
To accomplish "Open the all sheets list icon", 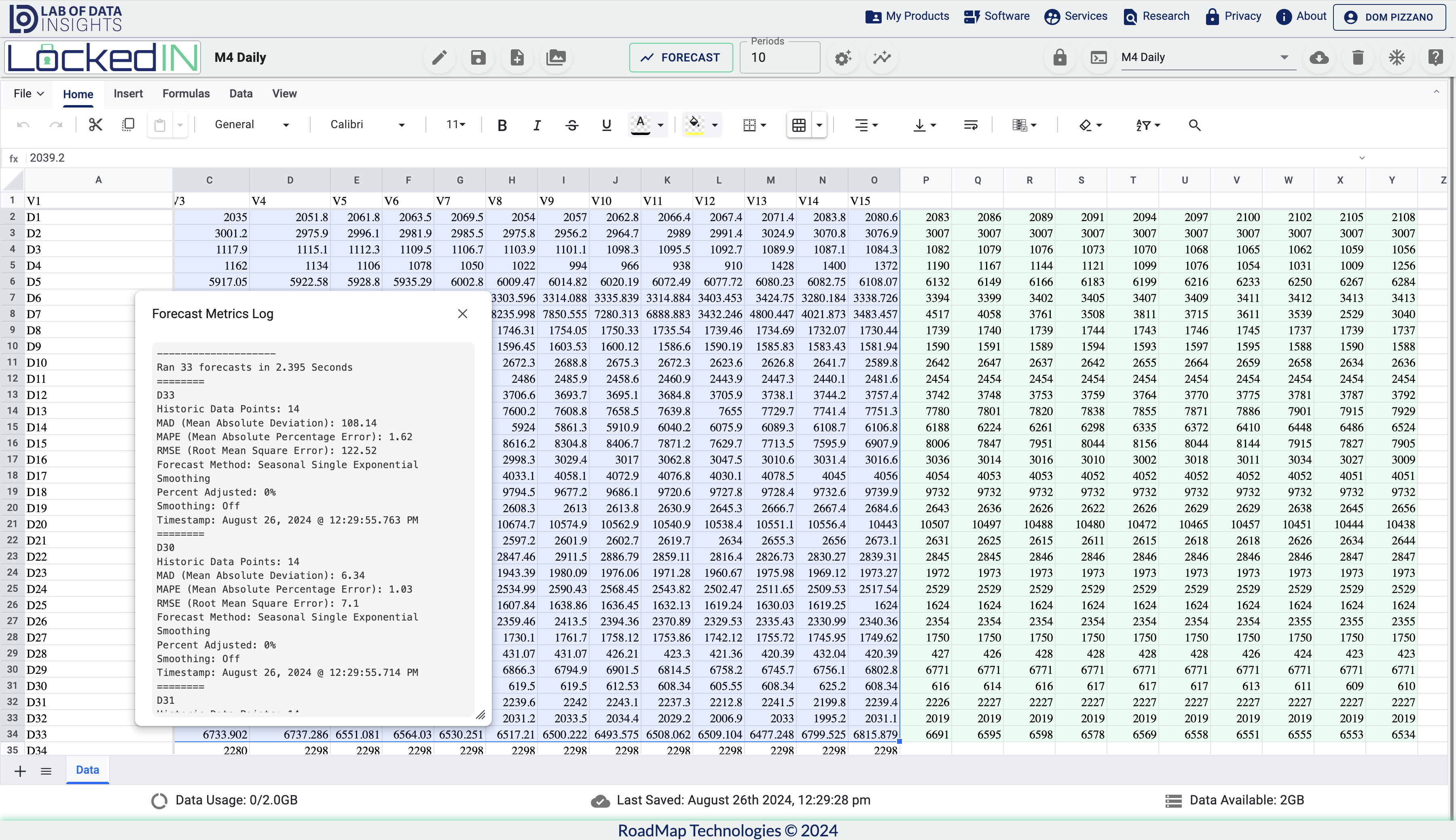I will [46, 771].
